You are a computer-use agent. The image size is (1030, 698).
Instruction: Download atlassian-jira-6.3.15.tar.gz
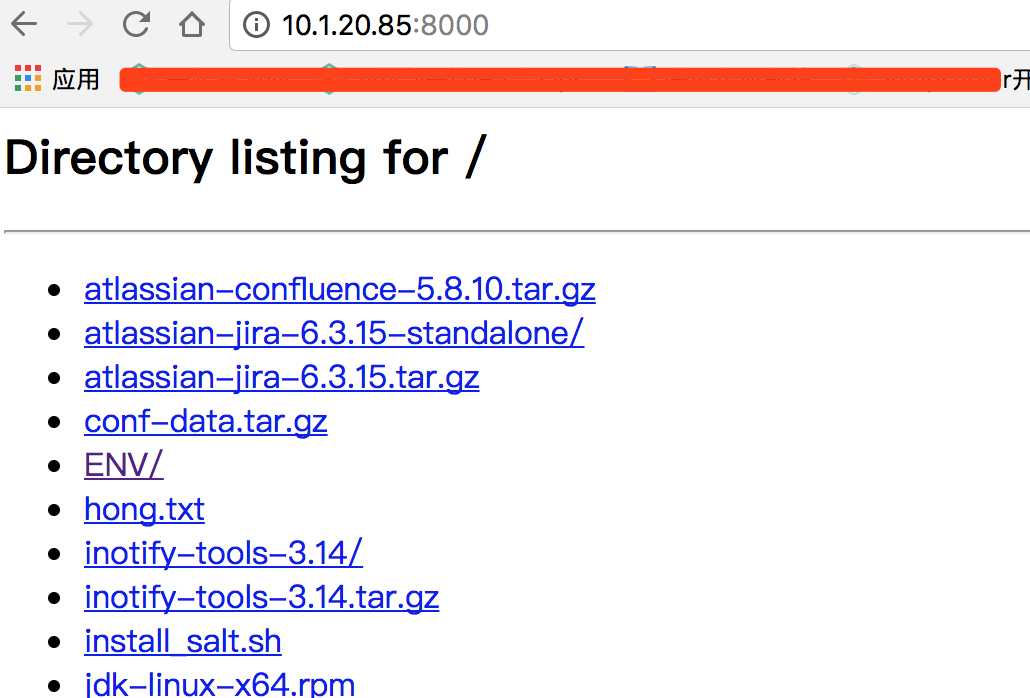point(282,378)
